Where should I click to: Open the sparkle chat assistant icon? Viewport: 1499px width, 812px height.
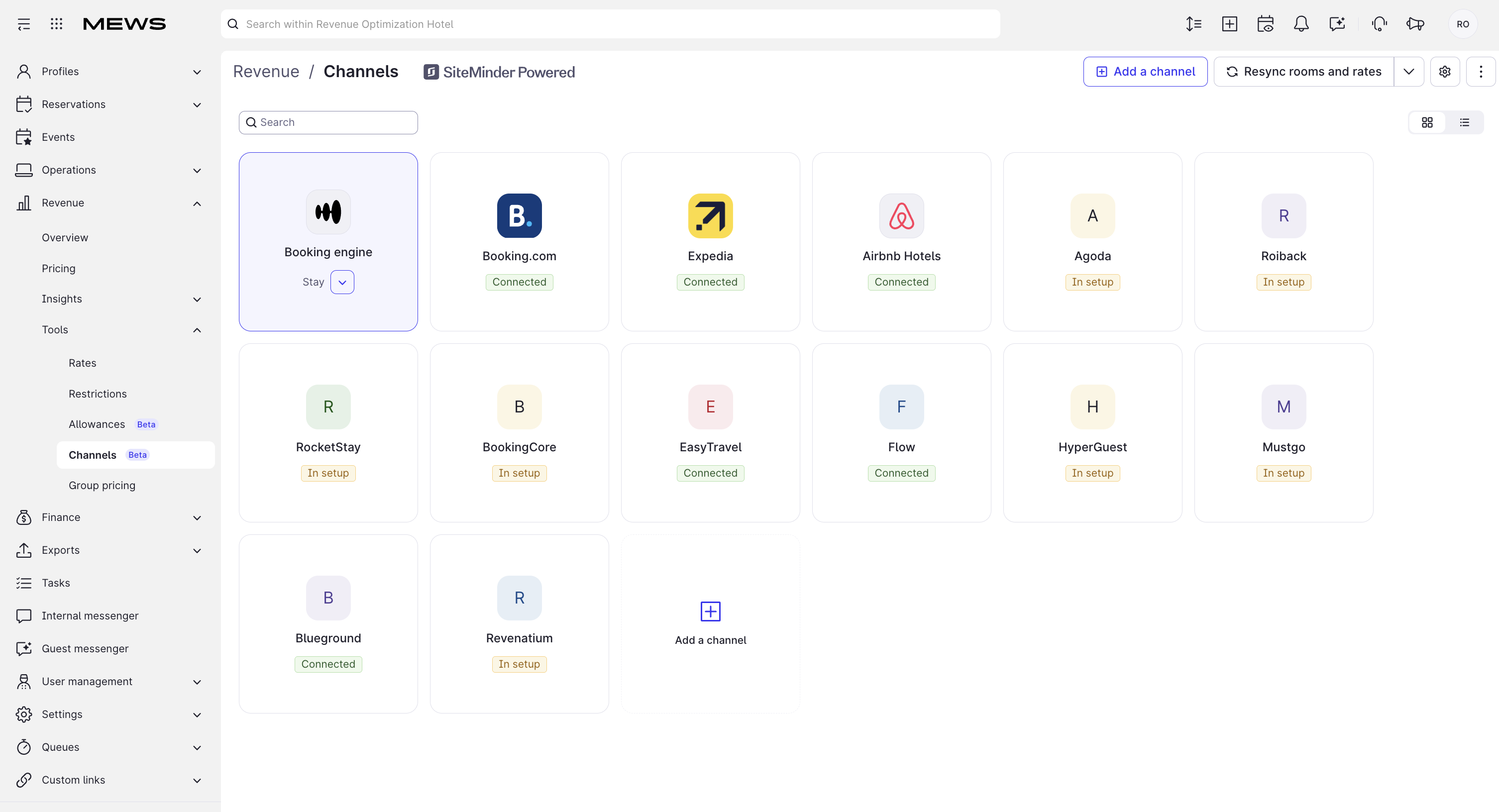point(1337,24)
